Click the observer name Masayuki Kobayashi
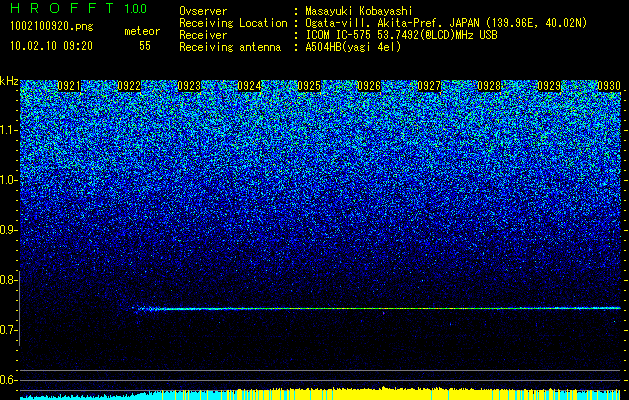The width and height of the screenshot is (629, 400). coord(359,12)
